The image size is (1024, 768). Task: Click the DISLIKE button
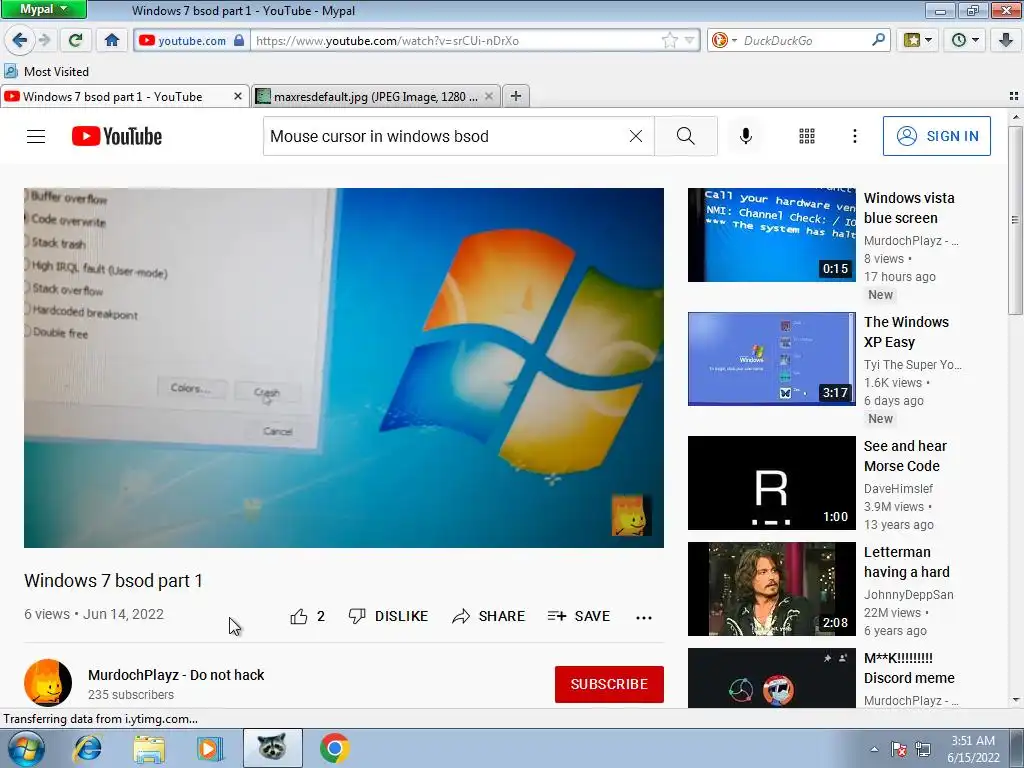389,616
